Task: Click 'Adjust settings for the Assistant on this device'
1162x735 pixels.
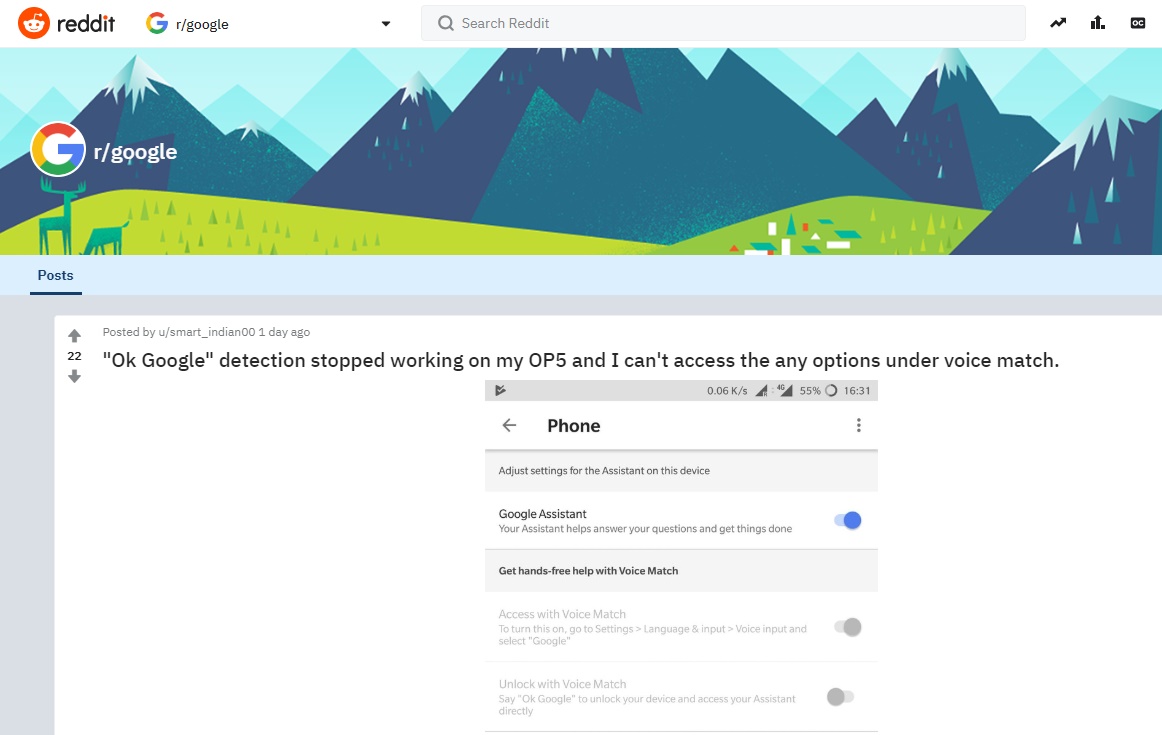Action: pos(604,470)
